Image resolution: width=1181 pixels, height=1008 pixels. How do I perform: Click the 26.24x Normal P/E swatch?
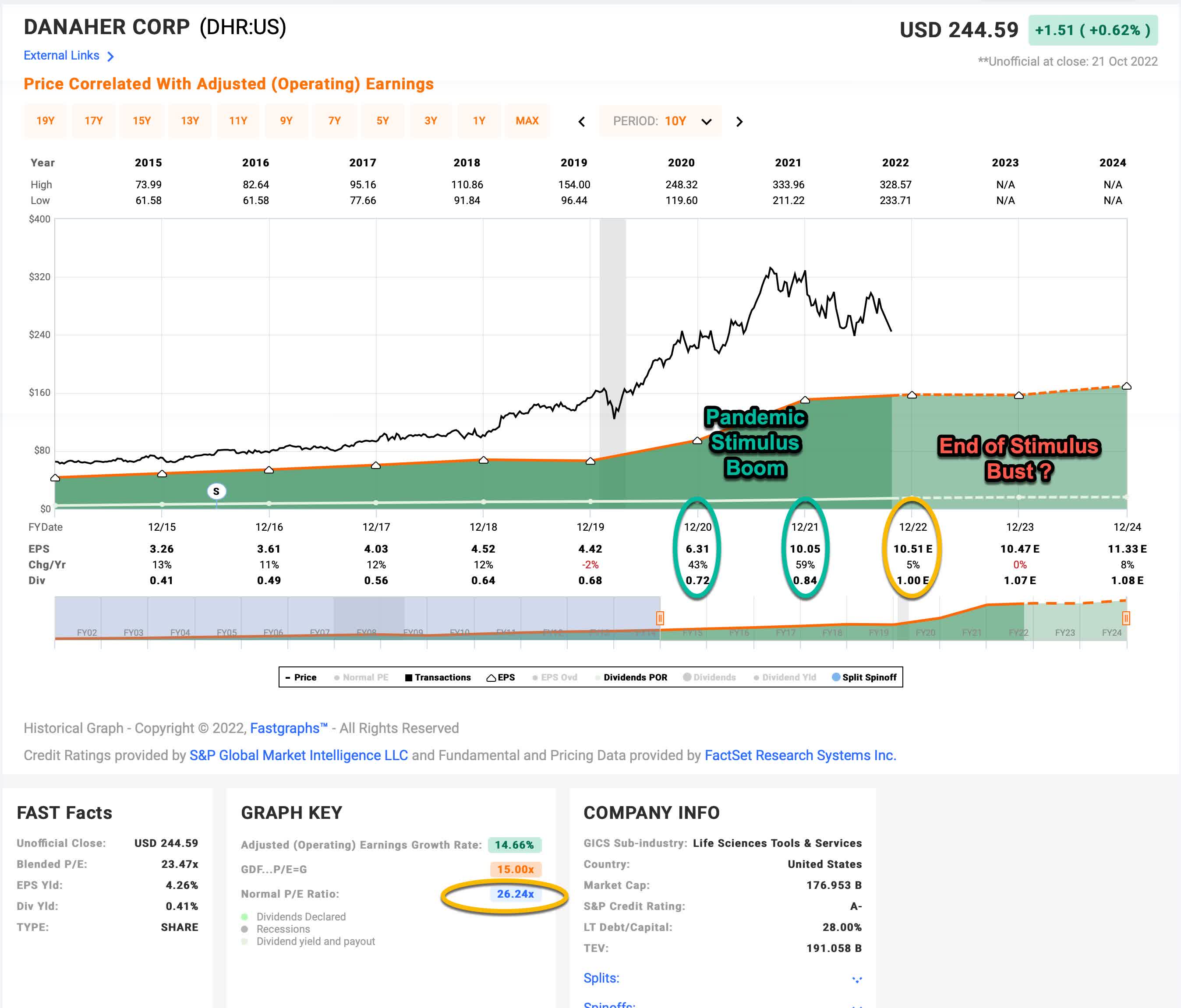515,893
